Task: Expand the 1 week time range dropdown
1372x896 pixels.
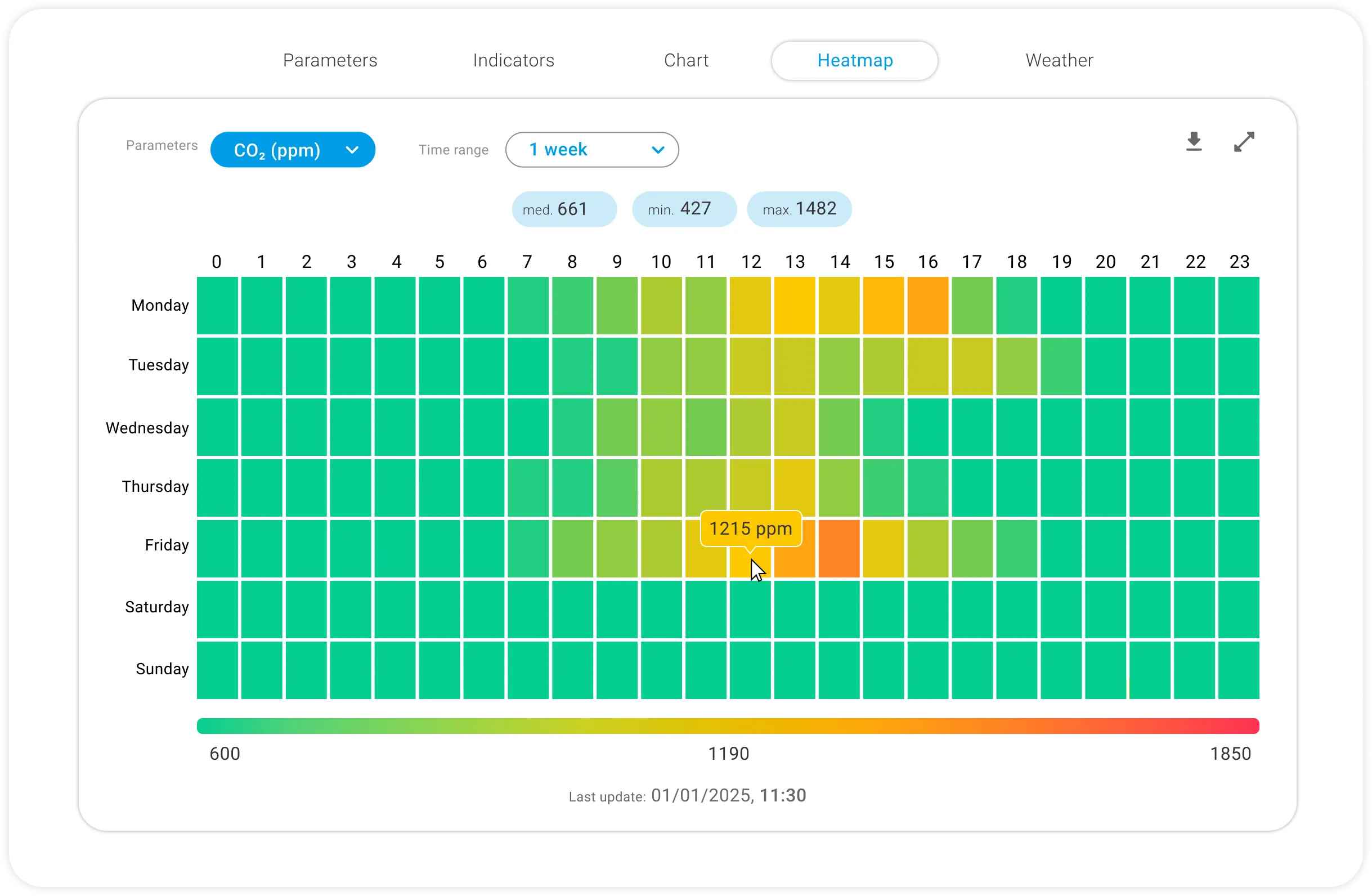Action: coord(591,150)
